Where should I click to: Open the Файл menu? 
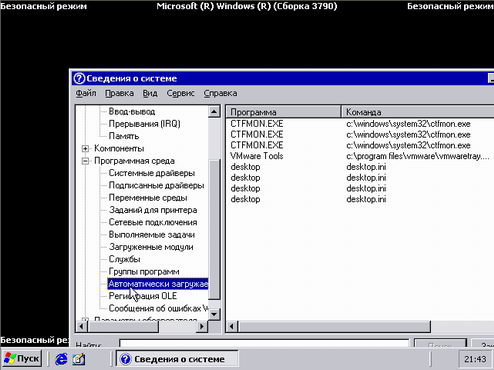(86, 93)
